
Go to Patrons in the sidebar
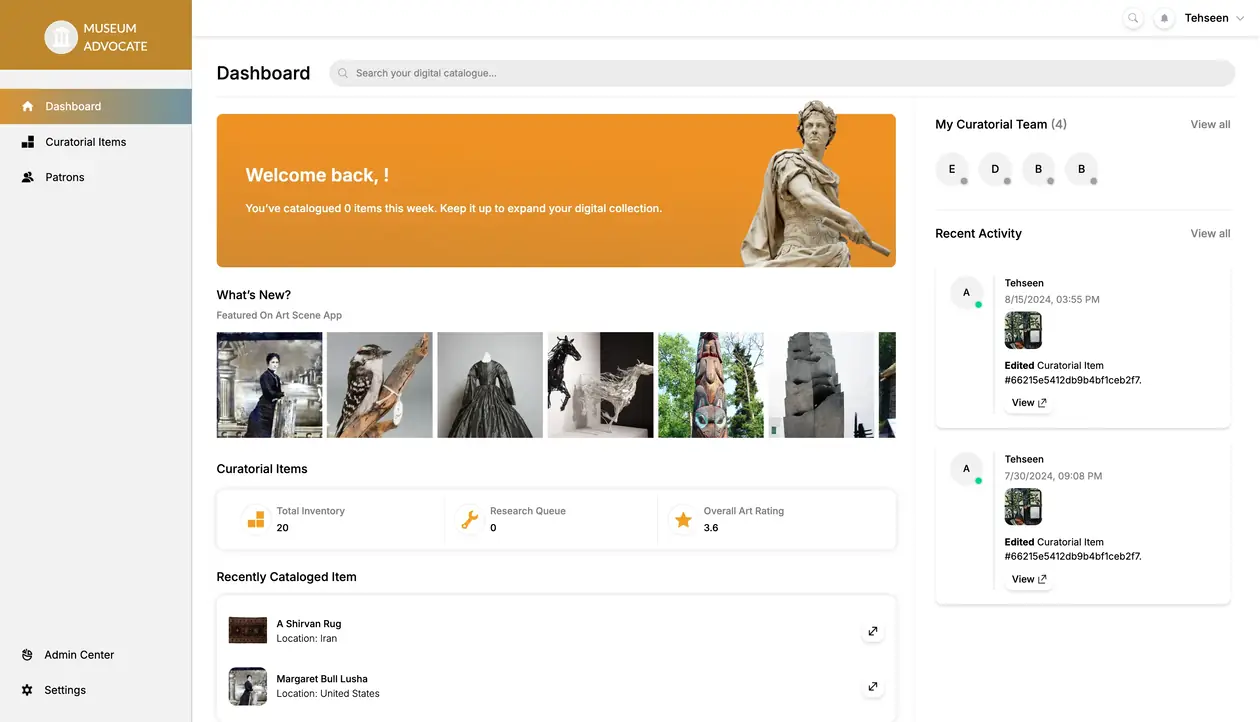tap(96, 177)
